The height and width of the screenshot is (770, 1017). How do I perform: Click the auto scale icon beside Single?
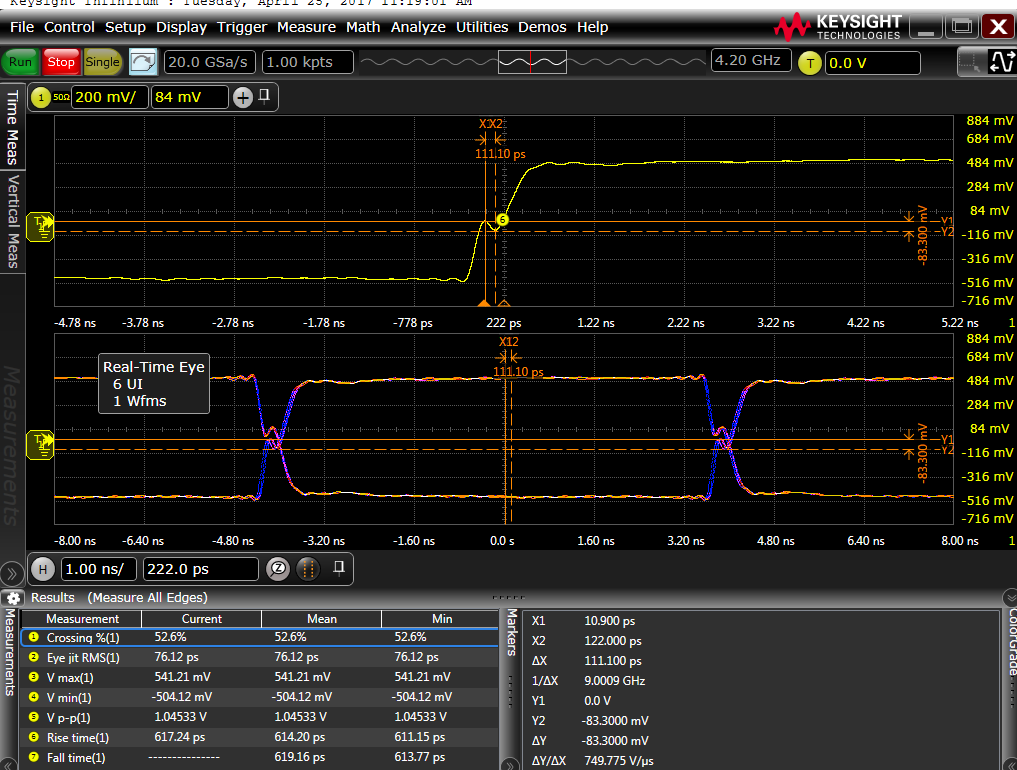click(x=143, y=62)
